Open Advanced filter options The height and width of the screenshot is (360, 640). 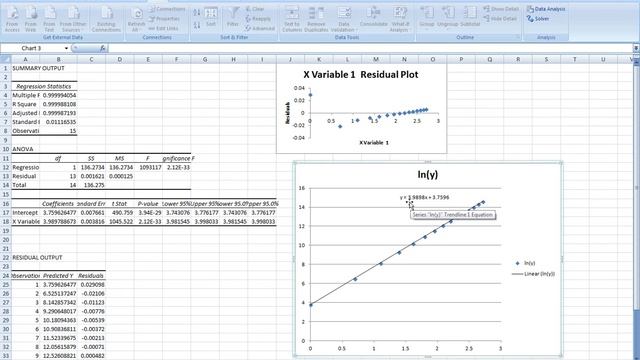click(260, 29)
